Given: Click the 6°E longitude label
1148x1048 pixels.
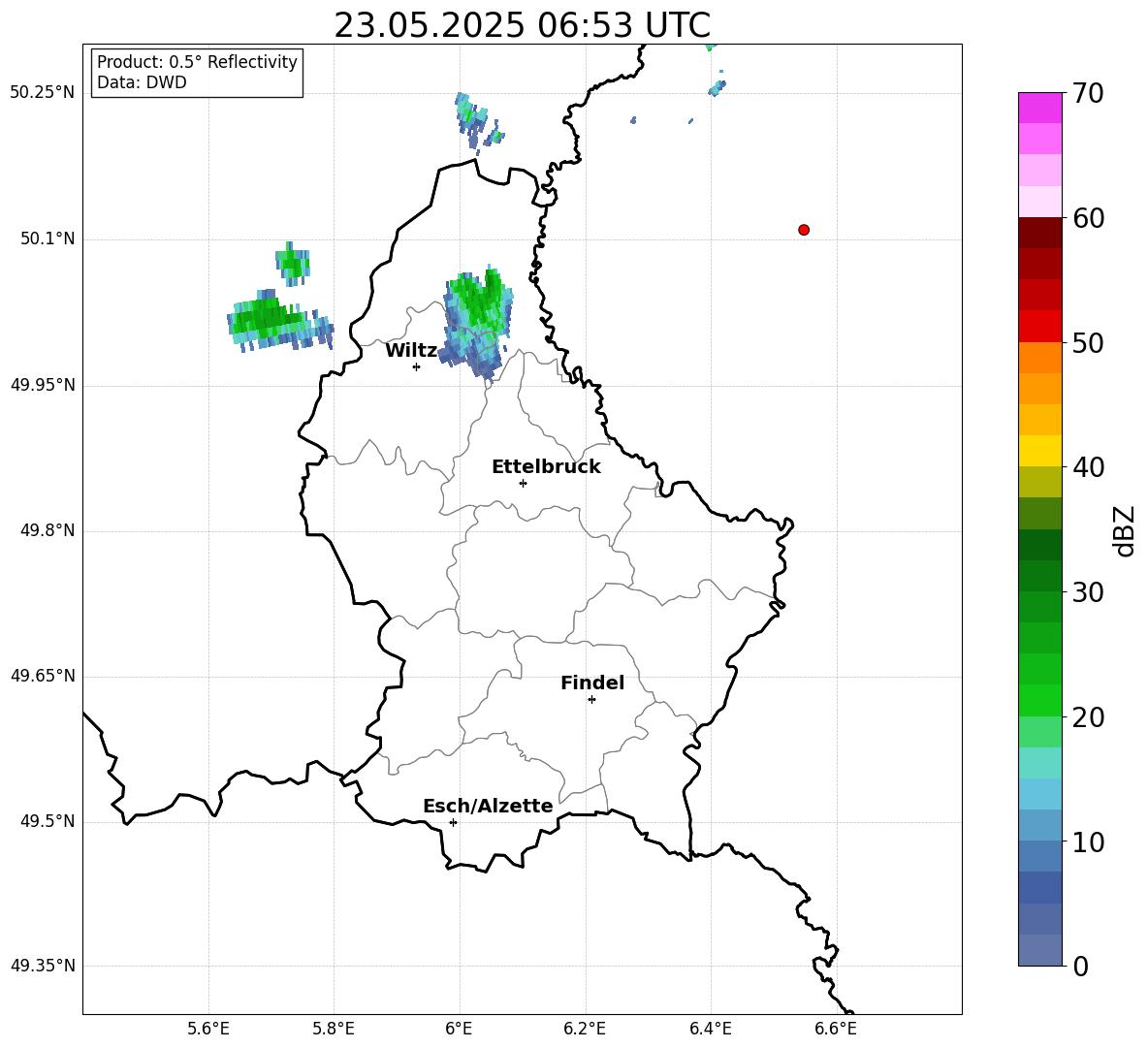Looking at the screenshot, I should pos(459,1029).
